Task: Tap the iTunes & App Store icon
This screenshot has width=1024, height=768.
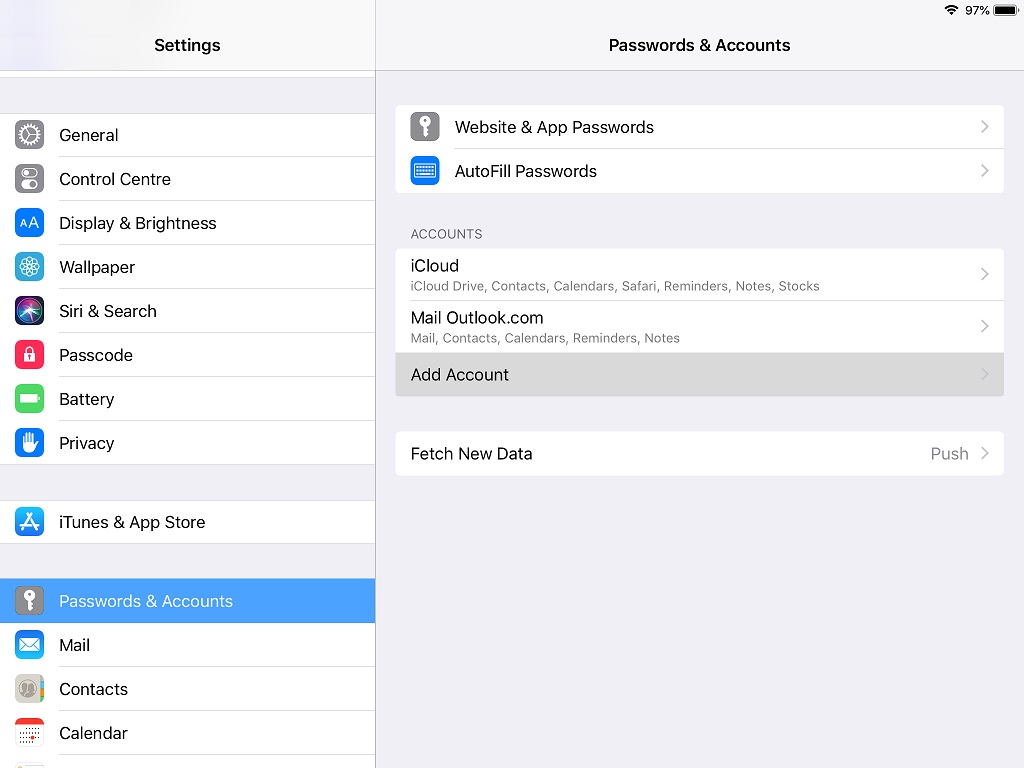Action: click(x=29, y=522)
